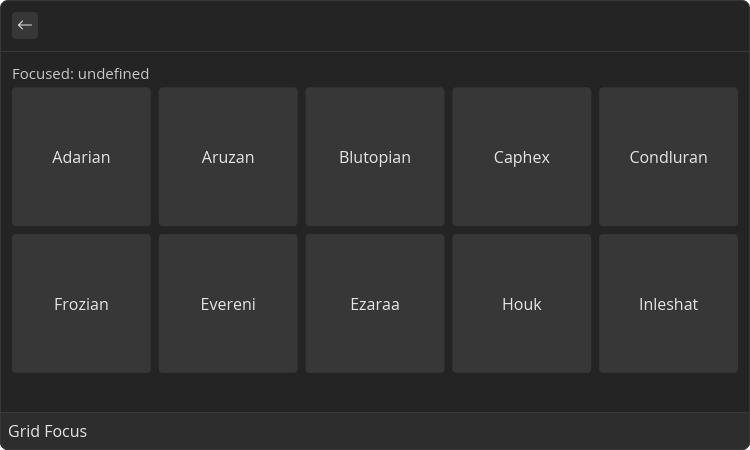Go back using the left arrow icon

coord(25,25)
